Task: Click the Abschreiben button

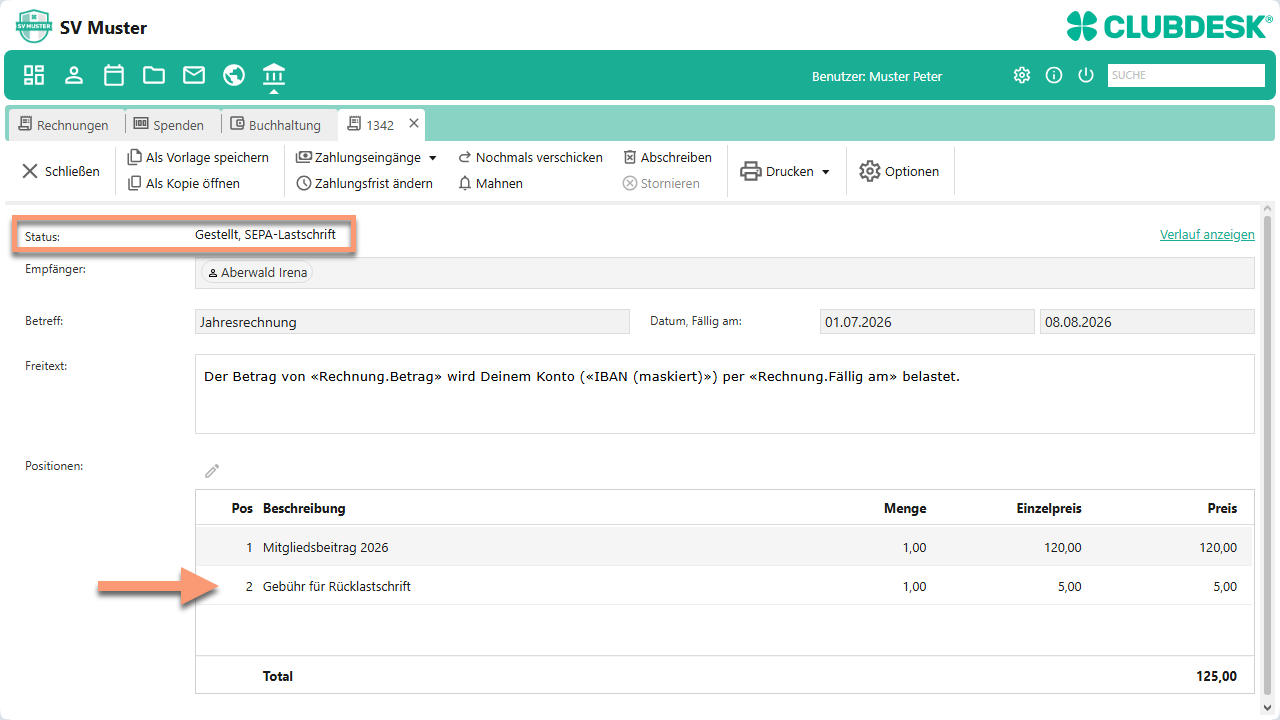Action: click(x=668, y=157)
